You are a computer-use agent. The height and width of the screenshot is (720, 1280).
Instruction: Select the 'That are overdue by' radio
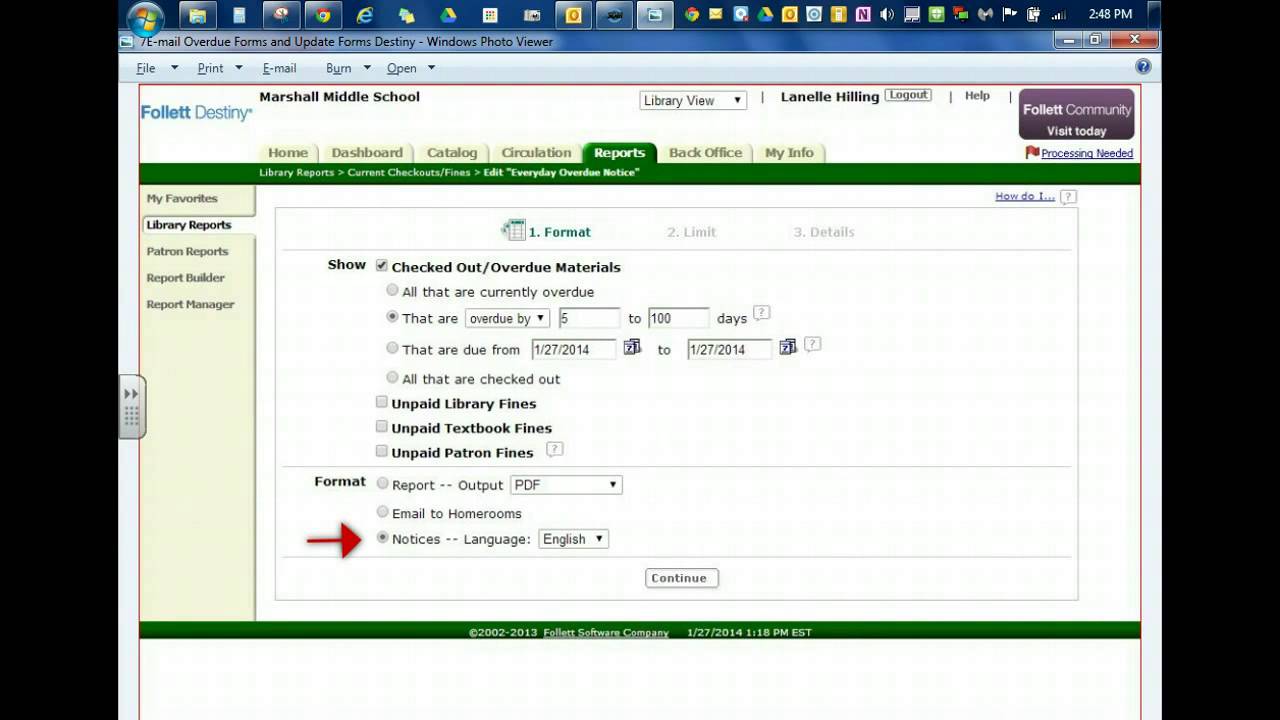click(392, 317)
